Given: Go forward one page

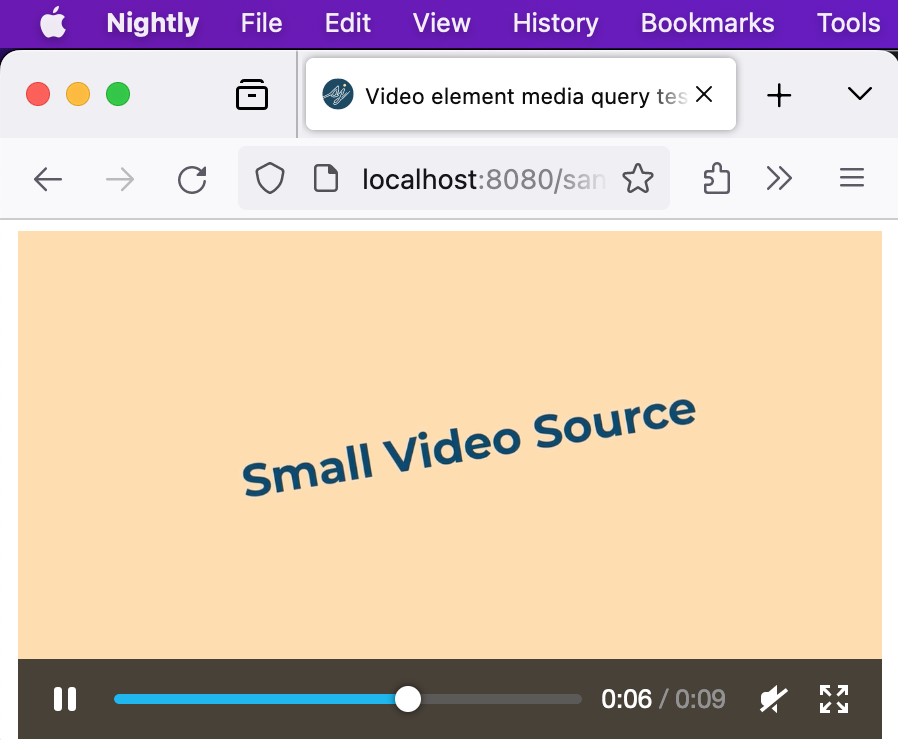Looking at the screenshot, I should pos(120,179).
